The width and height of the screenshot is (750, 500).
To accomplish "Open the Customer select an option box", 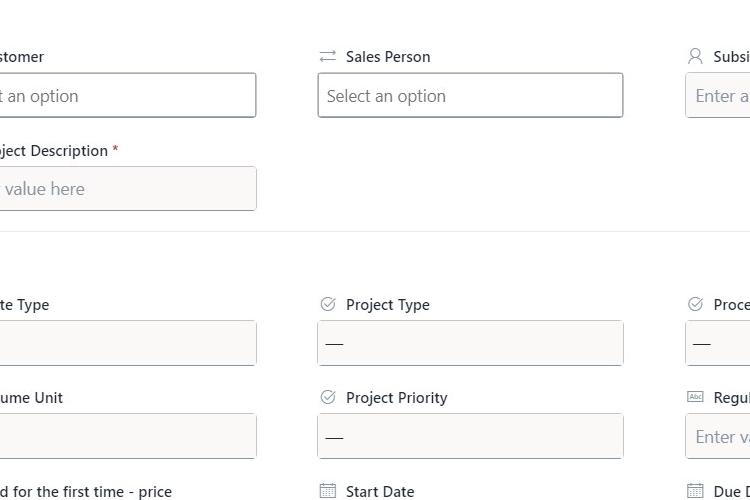I will click(128, 95).
